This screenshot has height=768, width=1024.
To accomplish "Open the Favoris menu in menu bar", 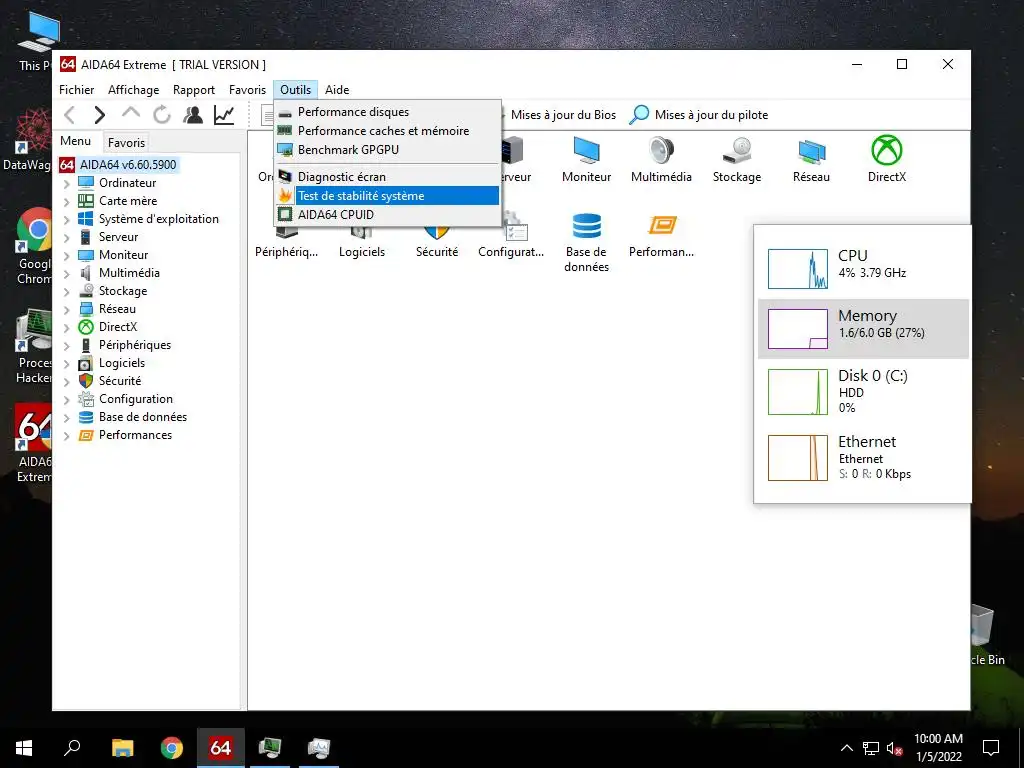I will (247, 89).
